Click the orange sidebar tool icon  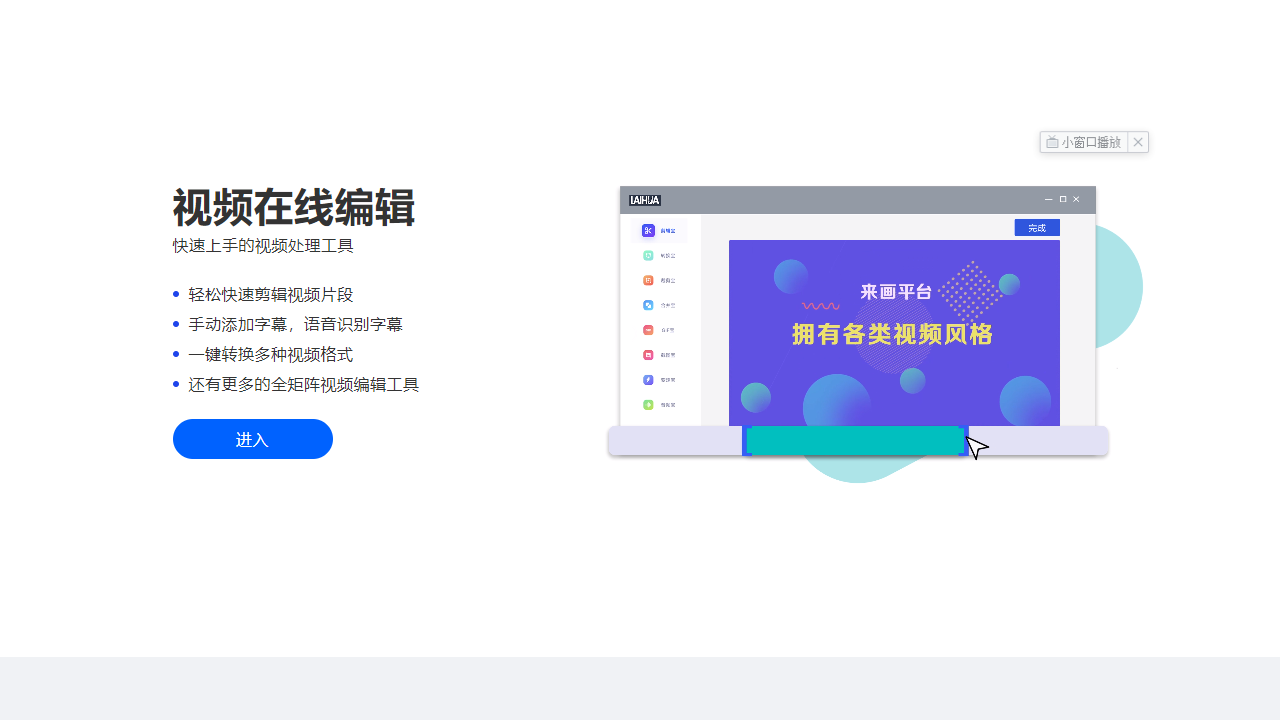648,280
